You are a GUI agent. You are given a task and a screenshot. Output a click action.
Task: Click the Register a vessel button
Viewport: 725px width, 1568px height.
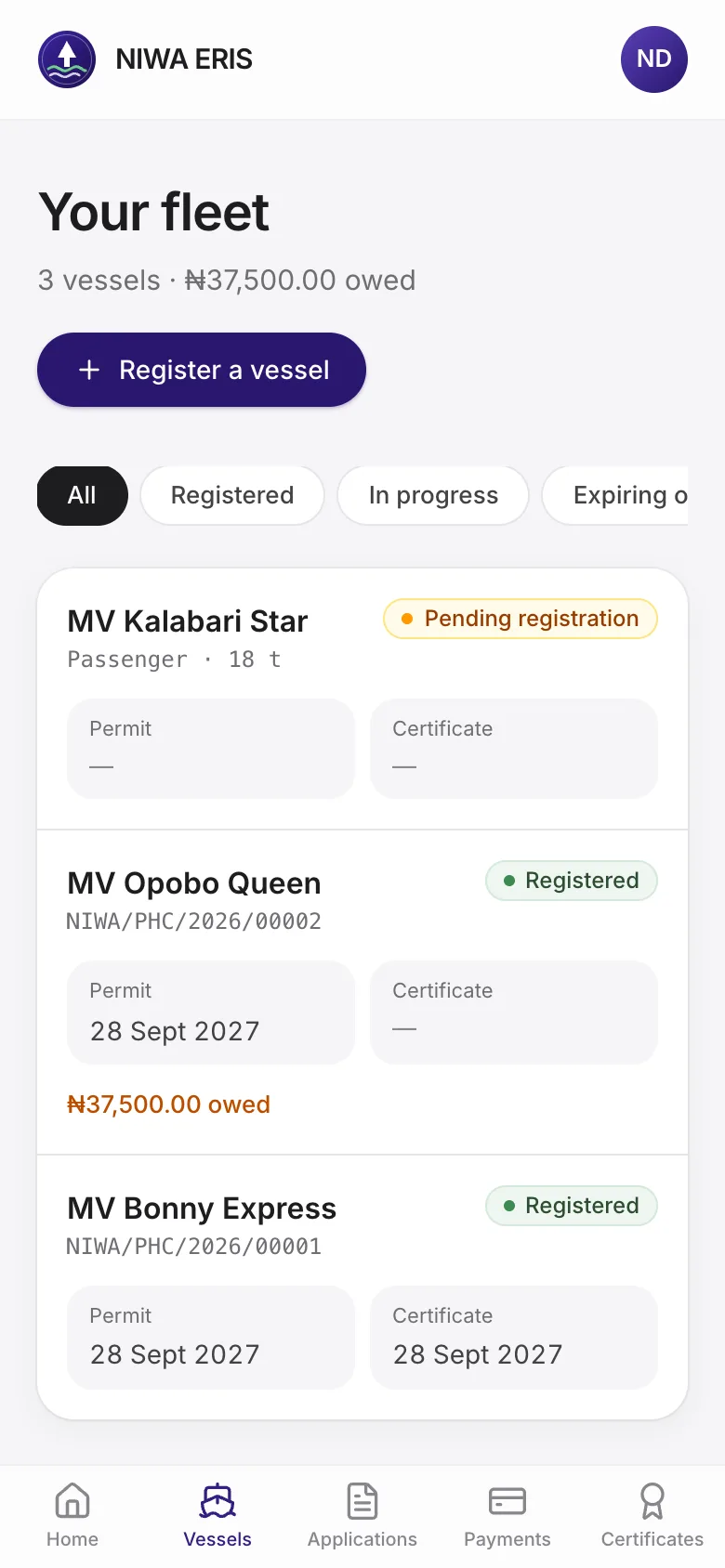[202, 370]
